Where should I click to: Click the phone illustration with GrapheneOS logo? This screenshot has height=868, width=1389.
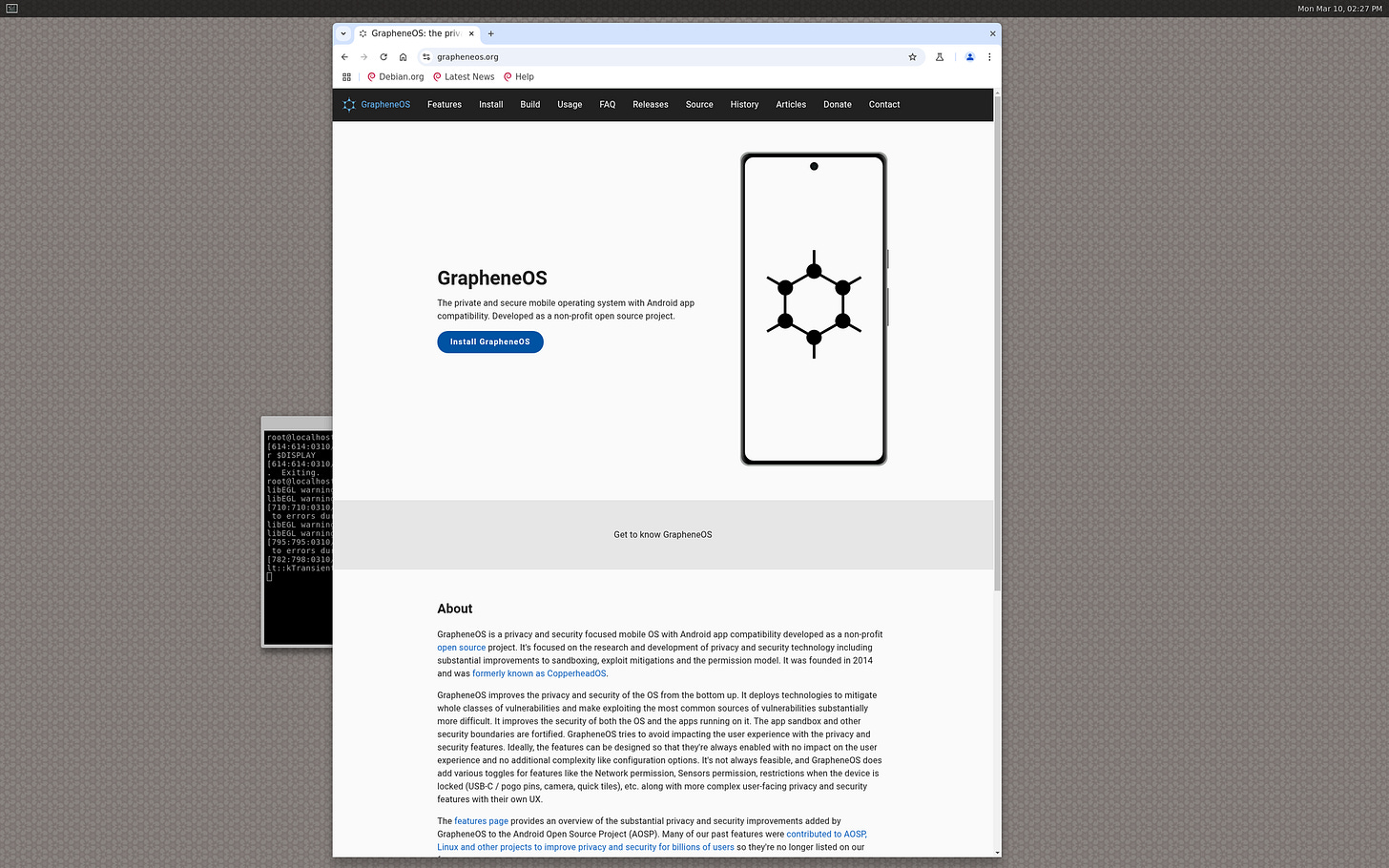pyautogui.click(x=814, y=309)
